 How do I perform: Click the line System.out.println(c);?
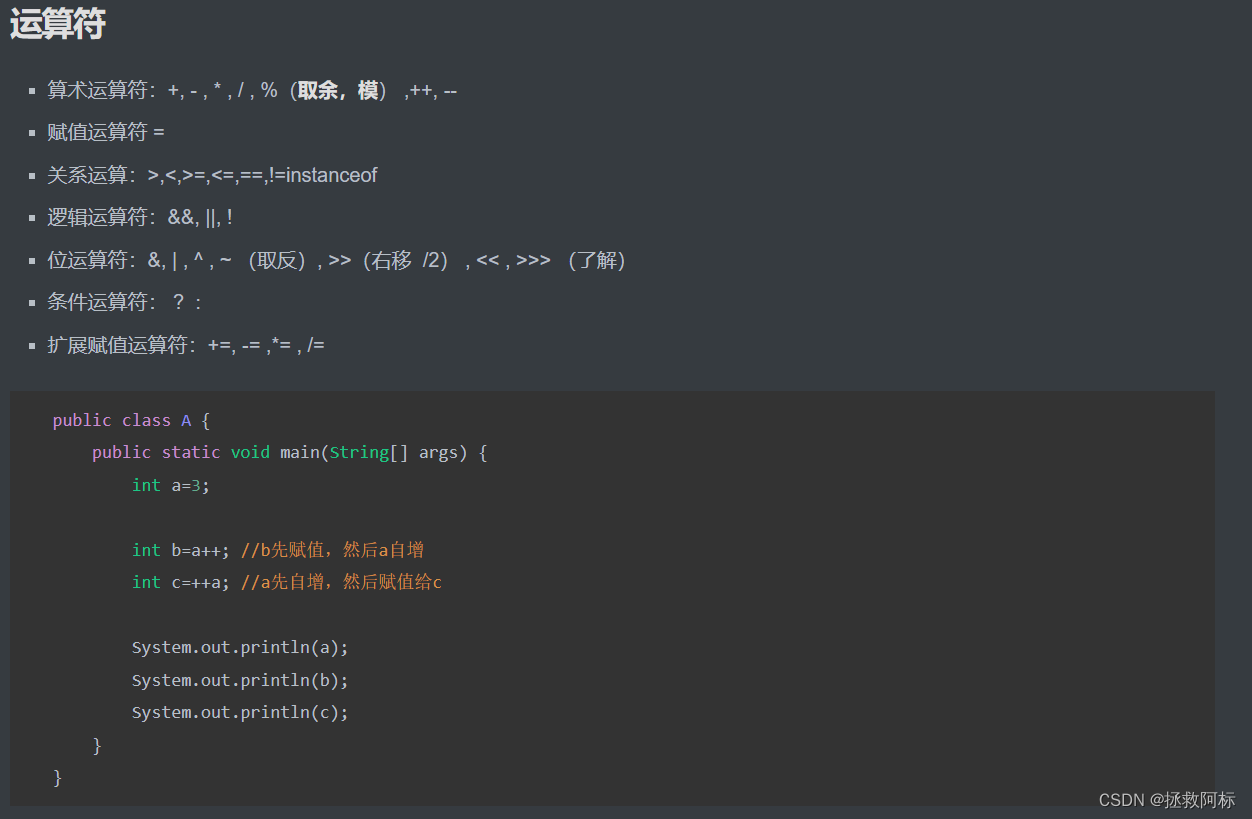point(240,712)
